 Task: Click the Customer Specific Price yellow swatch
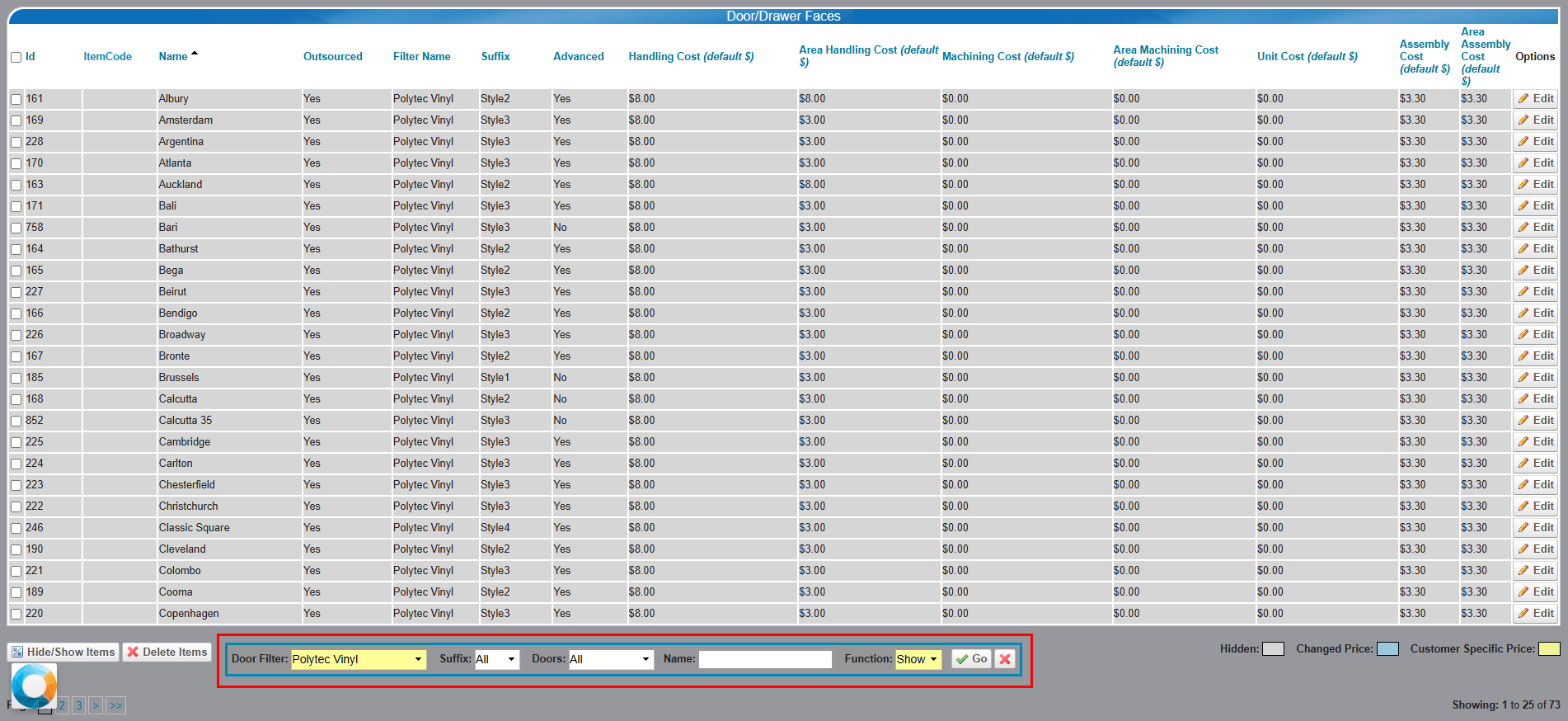[x=1550, y=649]
